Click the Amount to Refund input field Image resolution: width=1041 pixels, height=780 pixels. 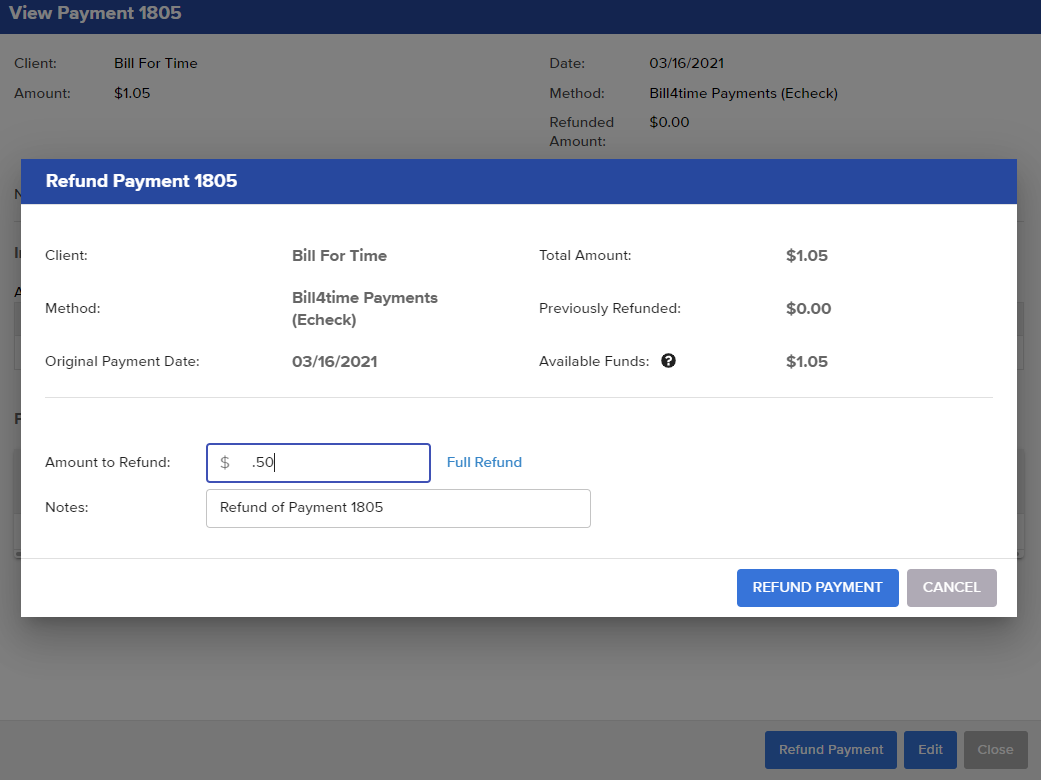click(x=318, y=463)
